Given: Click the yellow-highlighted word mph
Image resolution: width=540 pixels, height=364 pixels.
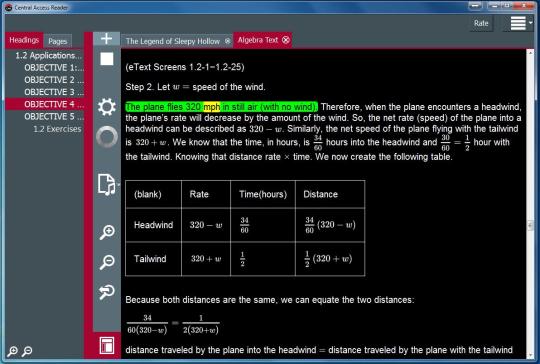Looking at the screenshot, I should click(x=211, y=107).
